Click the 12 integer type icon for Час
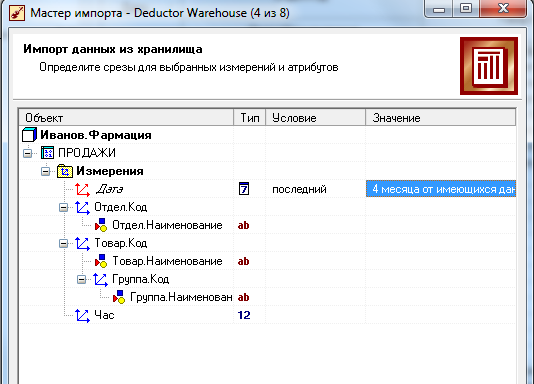534x384 pixels. [244, 315]
